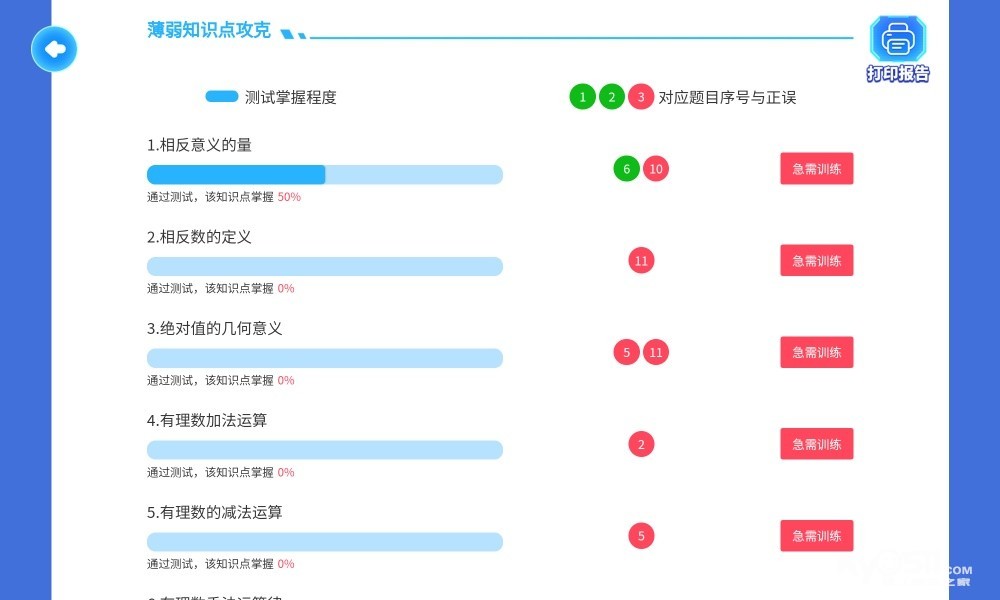1000x600 pixels.
Task: Click the red legend circle number 3
Action: [641, 97]
